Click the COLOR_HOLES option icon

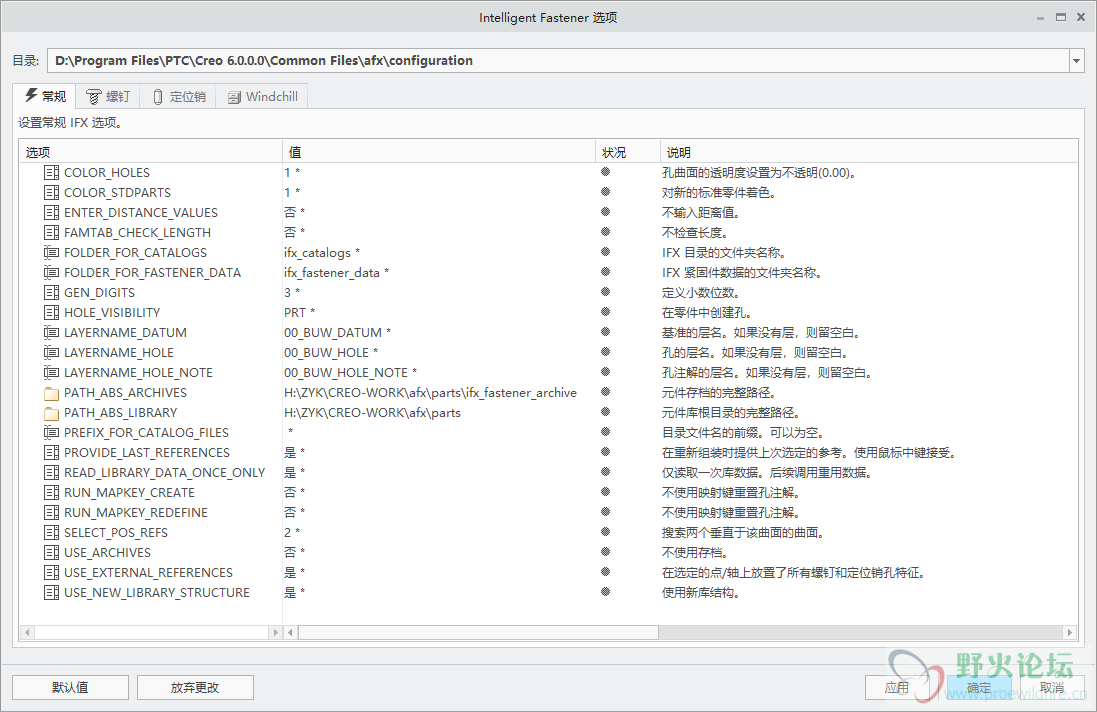click(x=51, y=172)
